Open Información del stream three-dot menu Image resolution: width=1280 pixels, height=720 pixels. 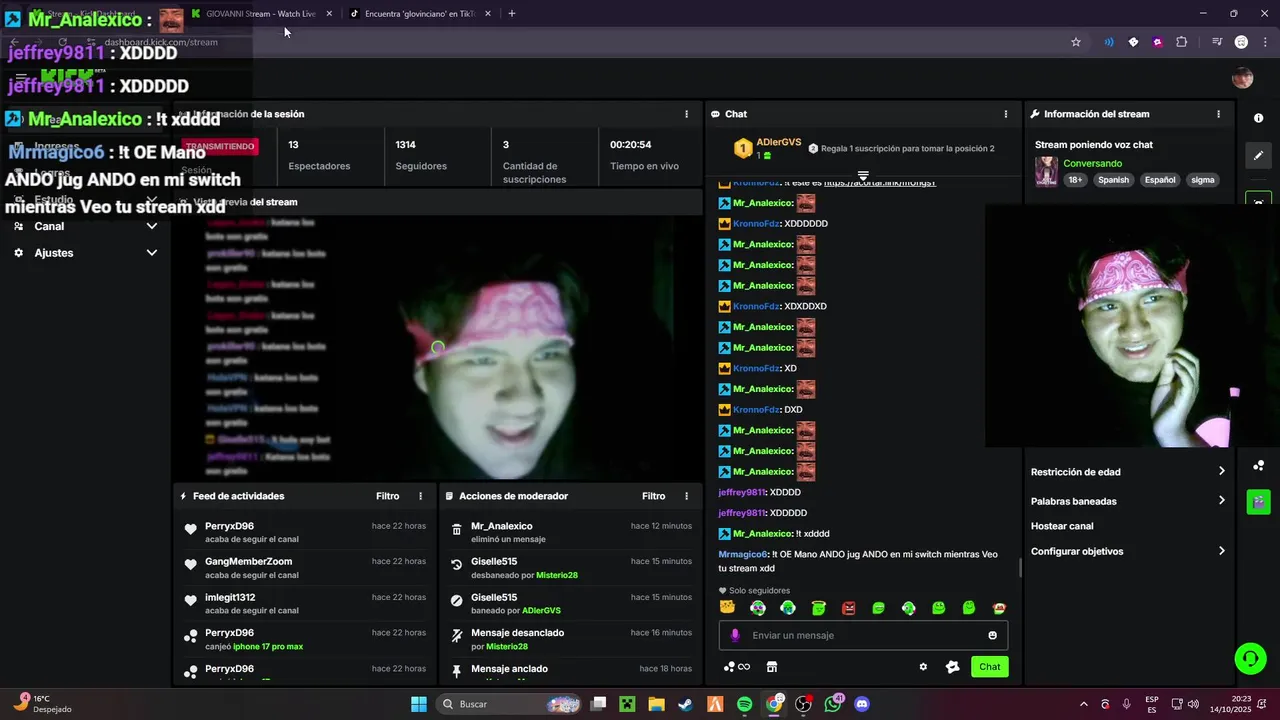[1218, 114]
